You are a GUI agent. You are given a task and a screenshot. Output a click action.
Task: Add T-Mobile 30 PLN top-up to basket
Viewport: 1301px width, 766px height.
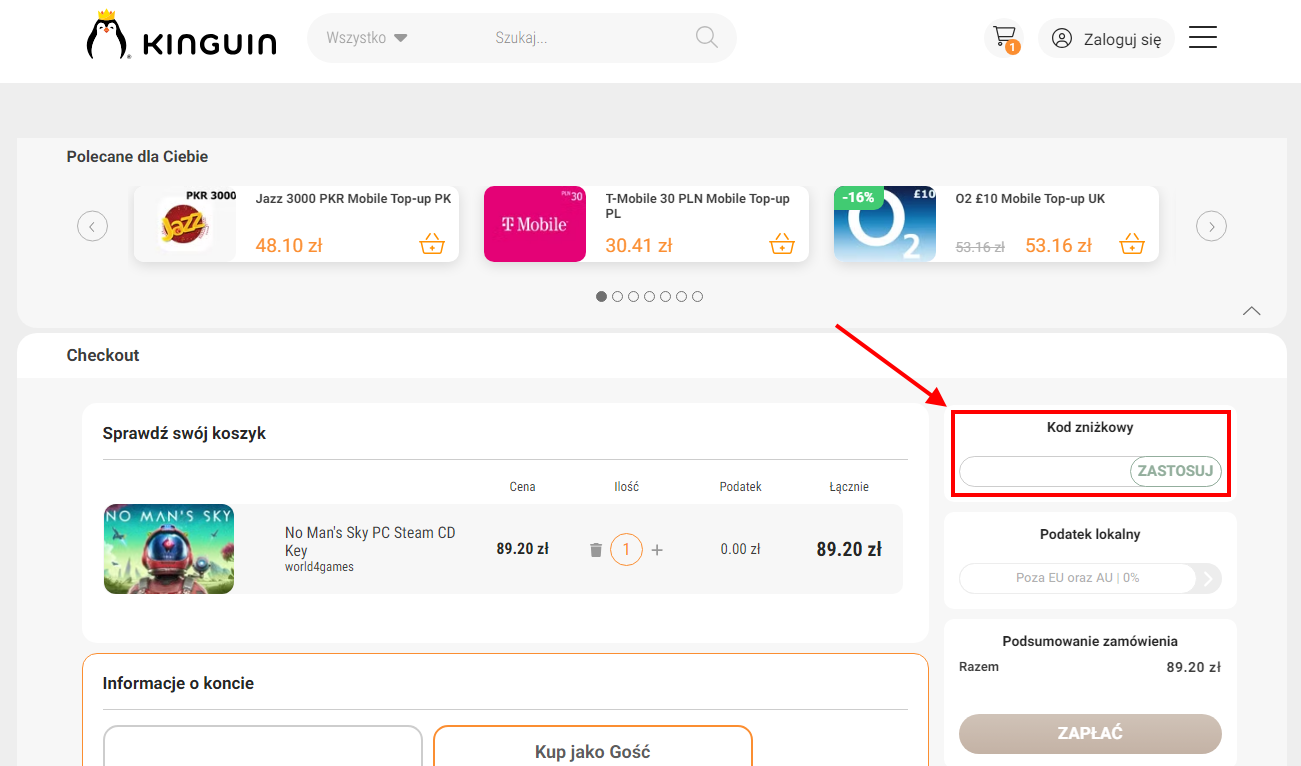(782, 244)
